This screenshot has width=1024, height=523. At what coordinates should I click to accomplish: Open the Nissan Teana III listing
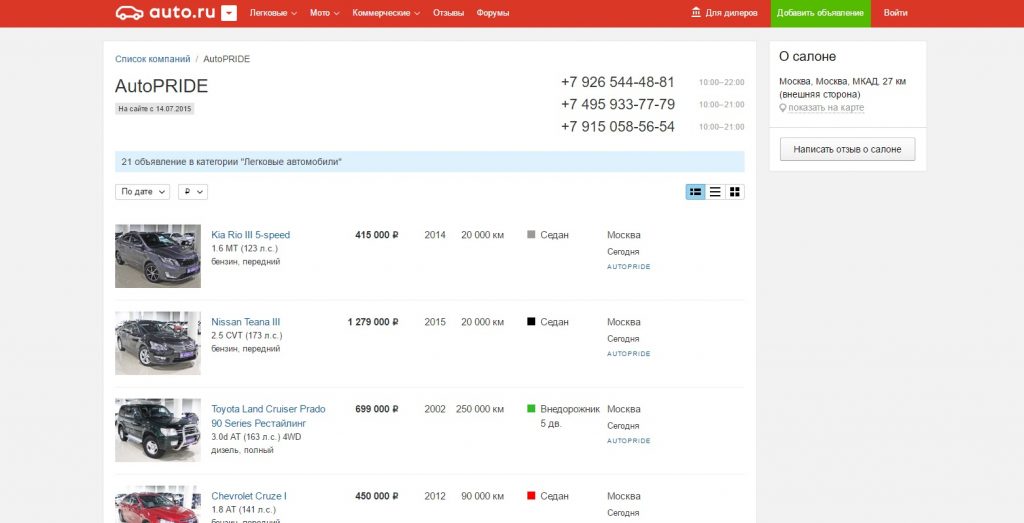coord(246,322)
